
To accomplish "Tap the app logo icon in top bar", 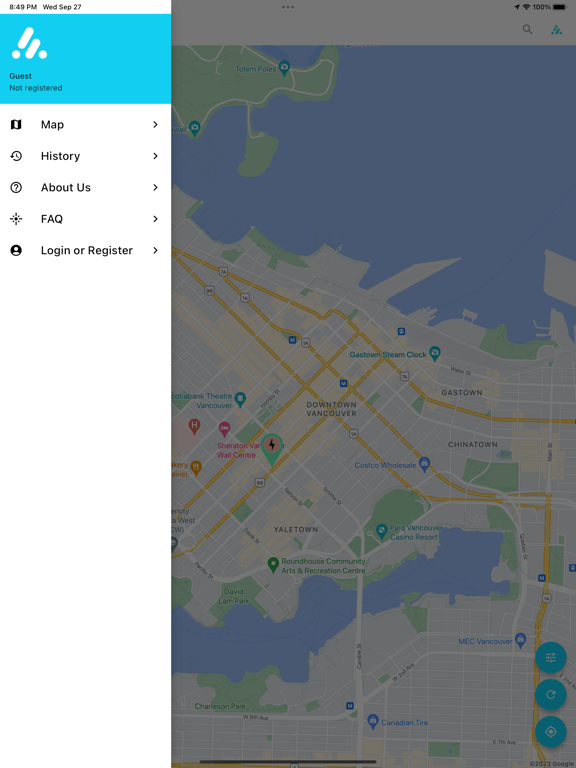I will 556,29.
